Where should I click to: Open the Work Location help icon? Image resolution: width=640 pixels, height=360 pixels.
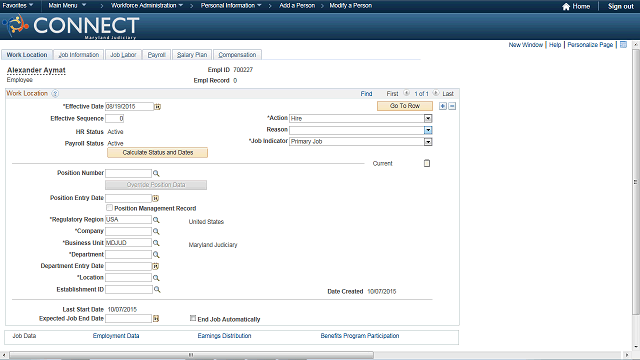point(55,93)
